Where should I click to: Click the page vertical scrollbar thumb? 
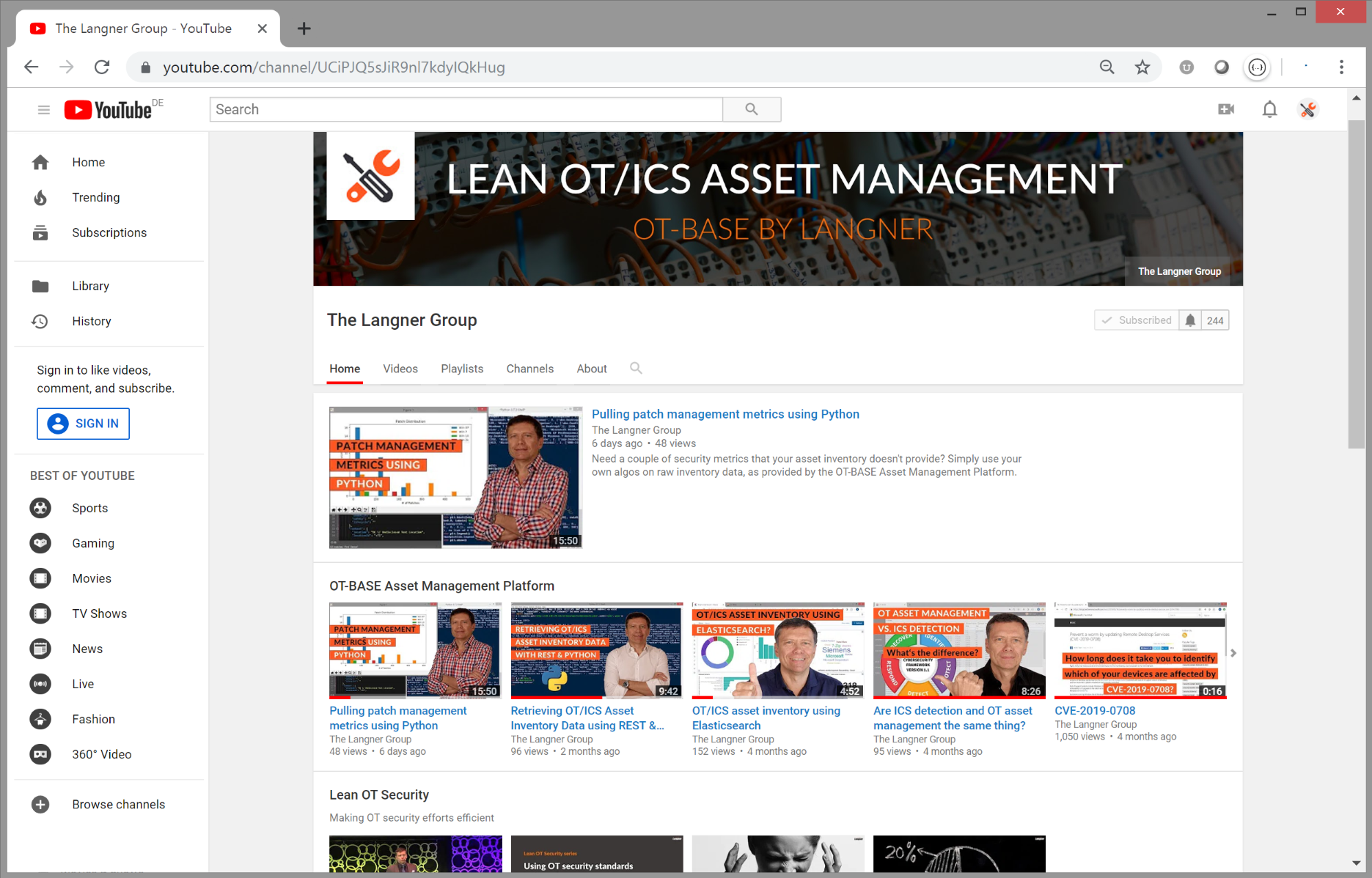(1356, 284)
